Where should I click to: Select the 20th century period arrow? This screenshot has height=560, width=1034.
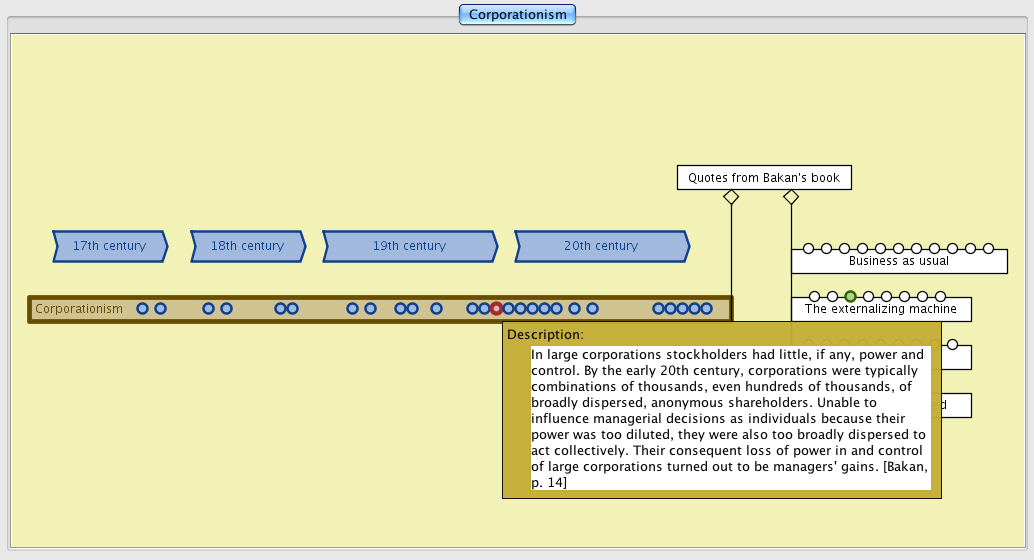point(600,246)
